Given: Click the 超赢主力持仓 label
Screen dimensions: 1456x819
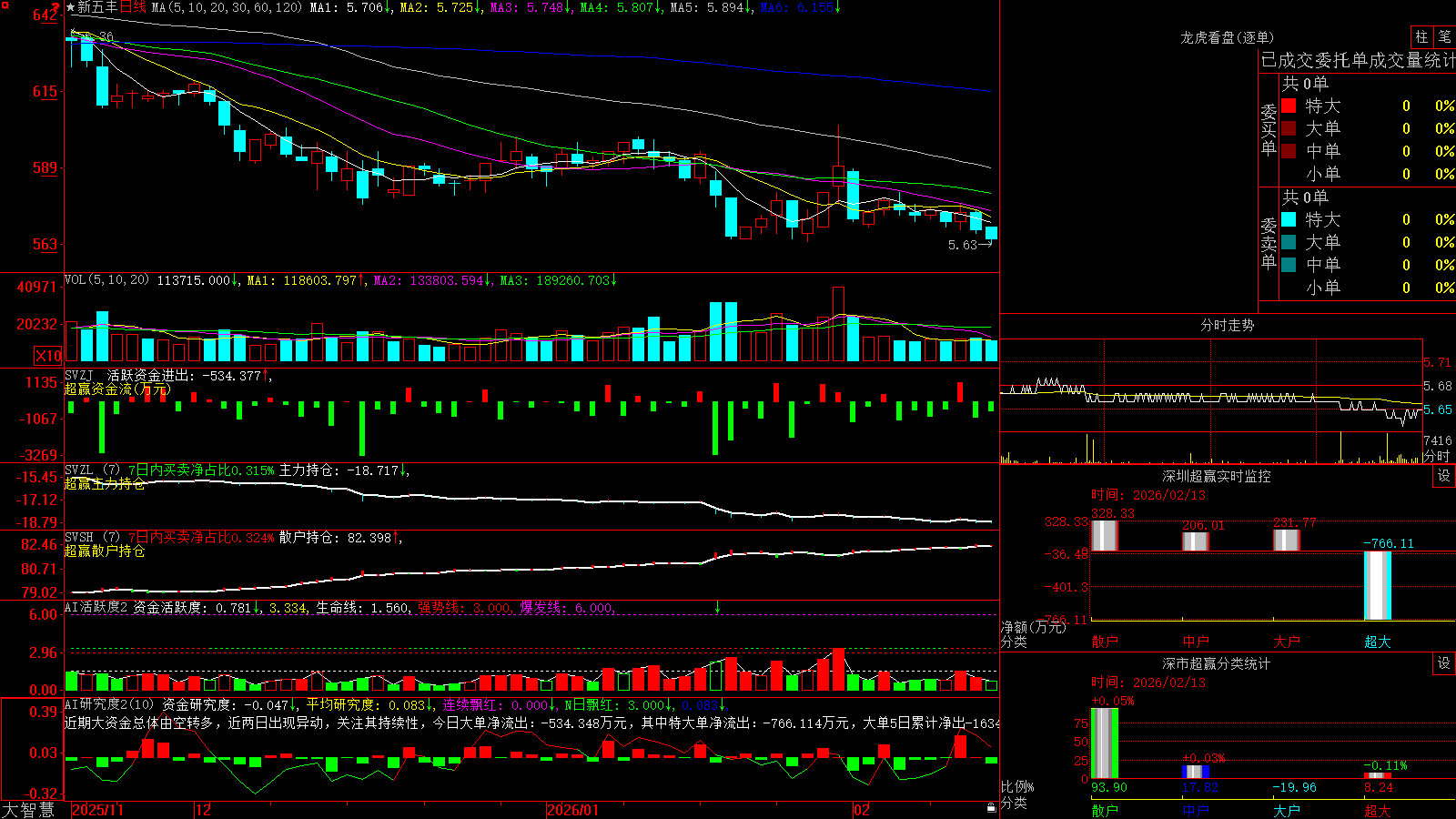Looking at the screenshot, I should pyautogui.click(x=105, y=483).
